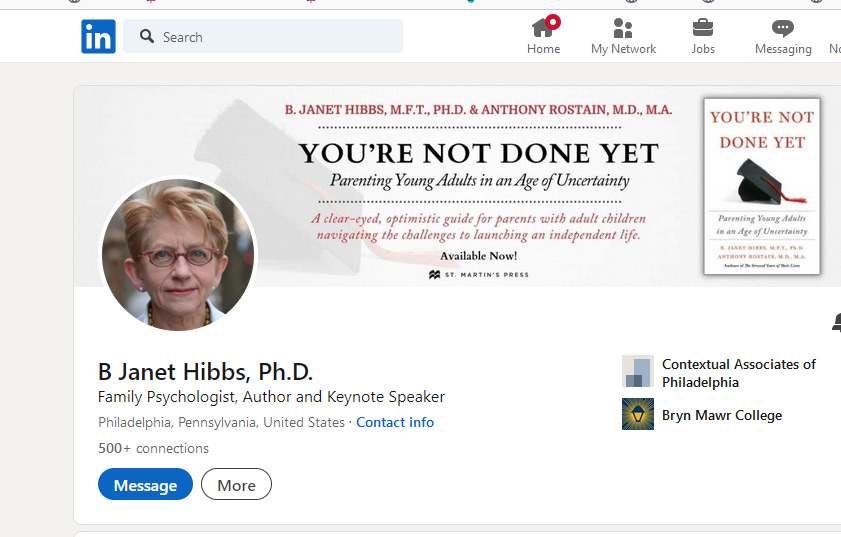Focus the Search input field
Screen dimensions: 841x537
point(263,36)
